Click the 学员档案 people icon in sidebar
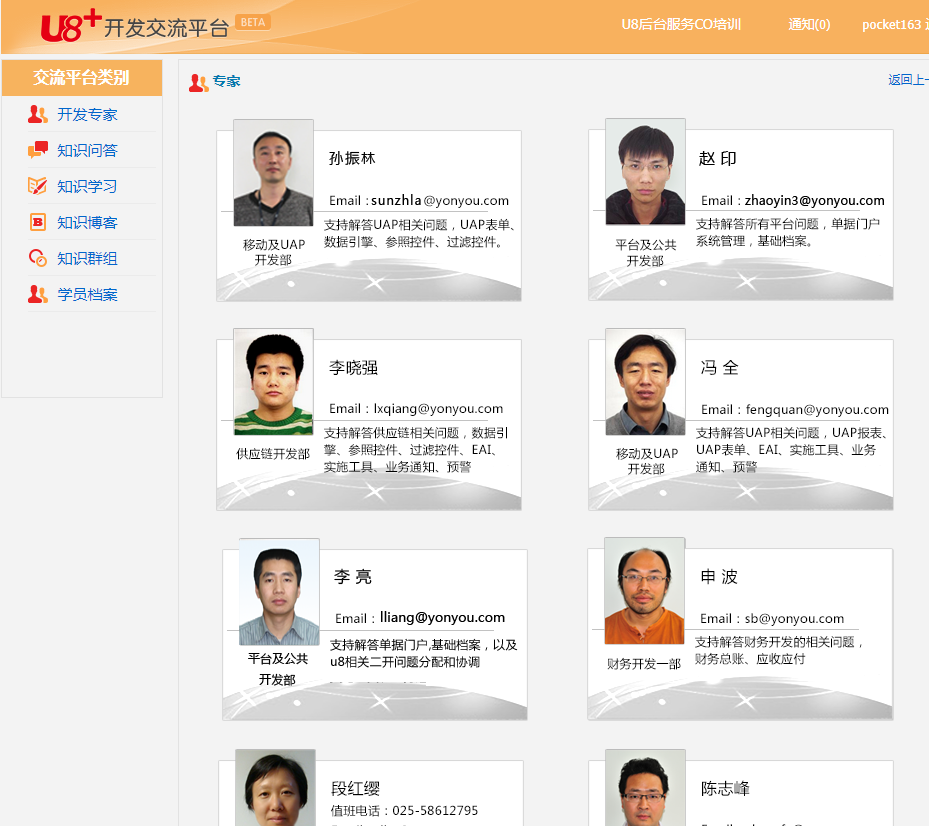Screen dimensions: 929x826 [x=37, y=294]
